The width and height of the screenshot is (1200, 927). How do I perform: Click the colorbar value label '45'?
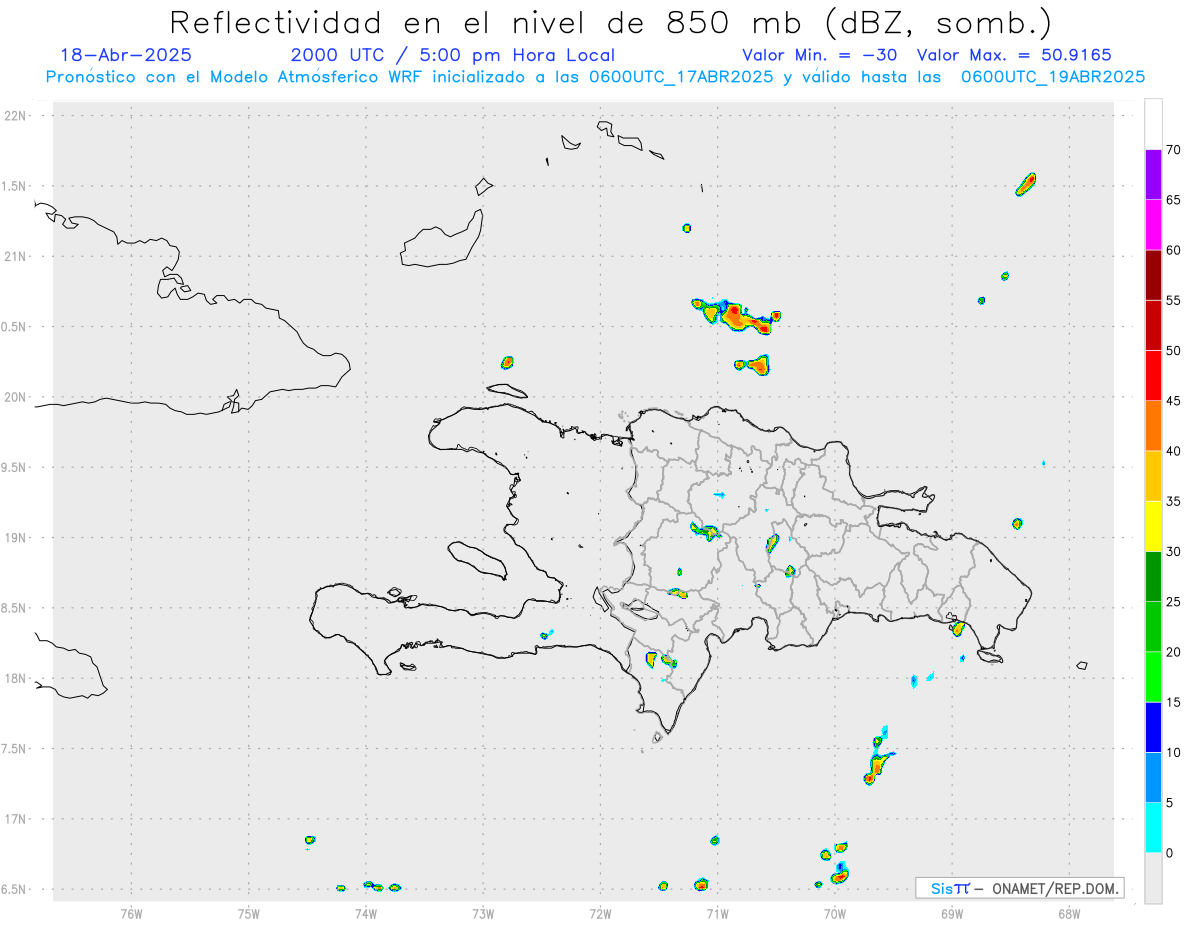[x=1173, y=401]
